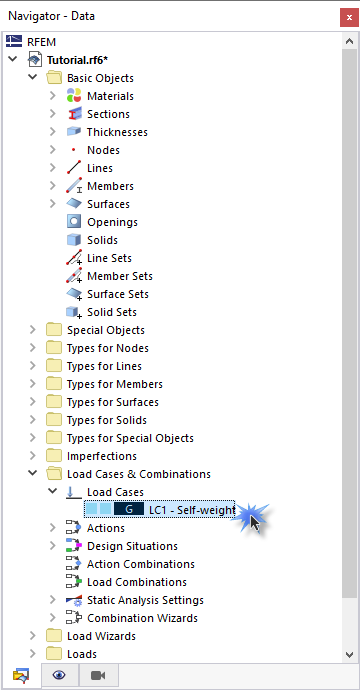The width and height of the screenshot is (360, 690).
Task: Close the Navigator - Data panel
Action: coord(349,18)
